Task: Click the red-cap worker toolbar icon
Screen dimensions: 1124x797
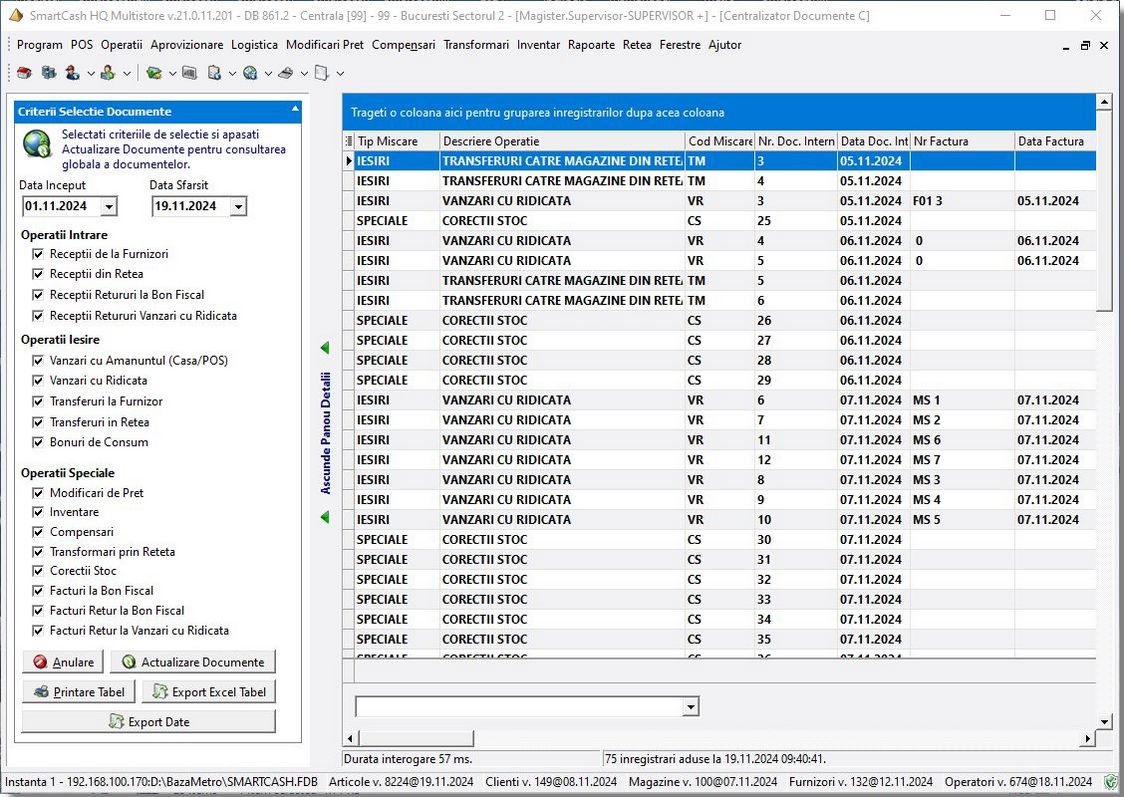Action: 72,73
